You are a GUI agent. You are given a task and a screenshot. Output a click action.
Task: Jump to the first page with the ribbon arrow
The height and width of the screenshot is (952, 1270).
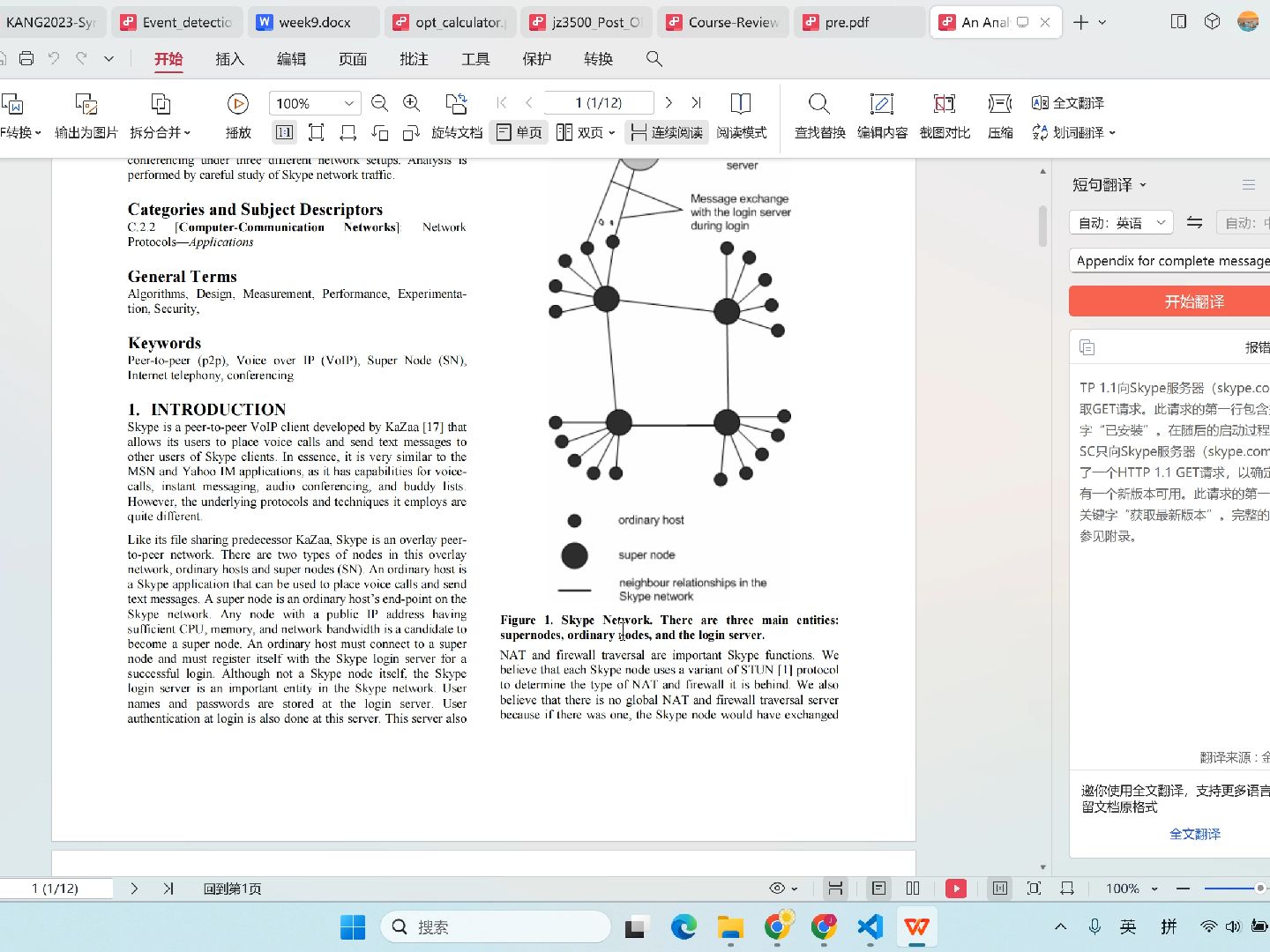pos(502,103)
